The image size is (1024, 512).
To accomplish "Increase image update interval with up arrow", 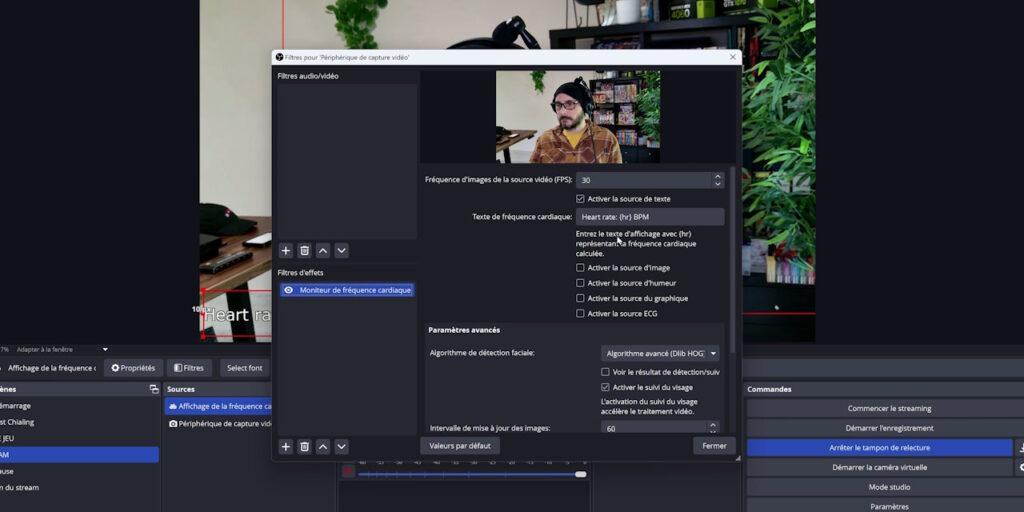I will click(713, 425).
